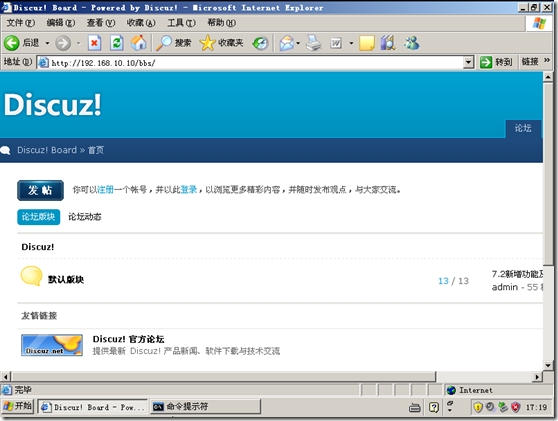
Task: Expand the 链接 links bar chevron
Action: pos(547,60)
